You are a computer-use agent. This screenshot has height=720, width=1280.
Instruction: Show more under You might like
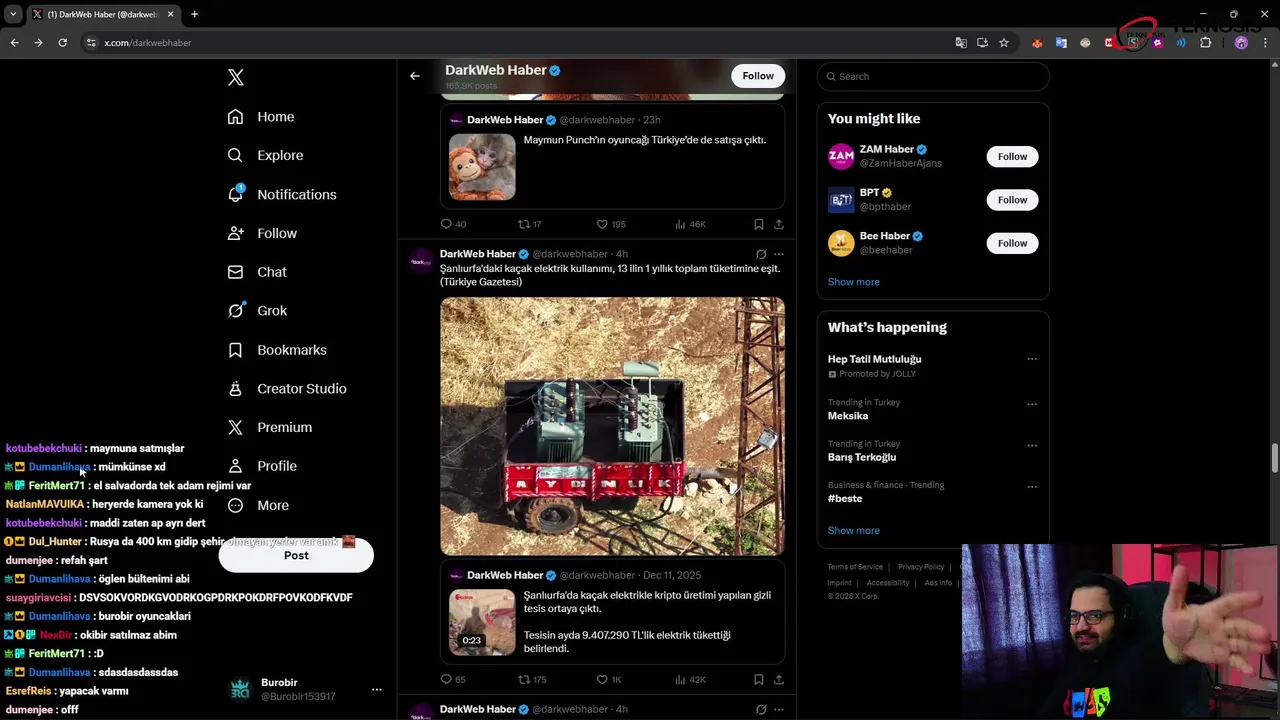(854, 282)
